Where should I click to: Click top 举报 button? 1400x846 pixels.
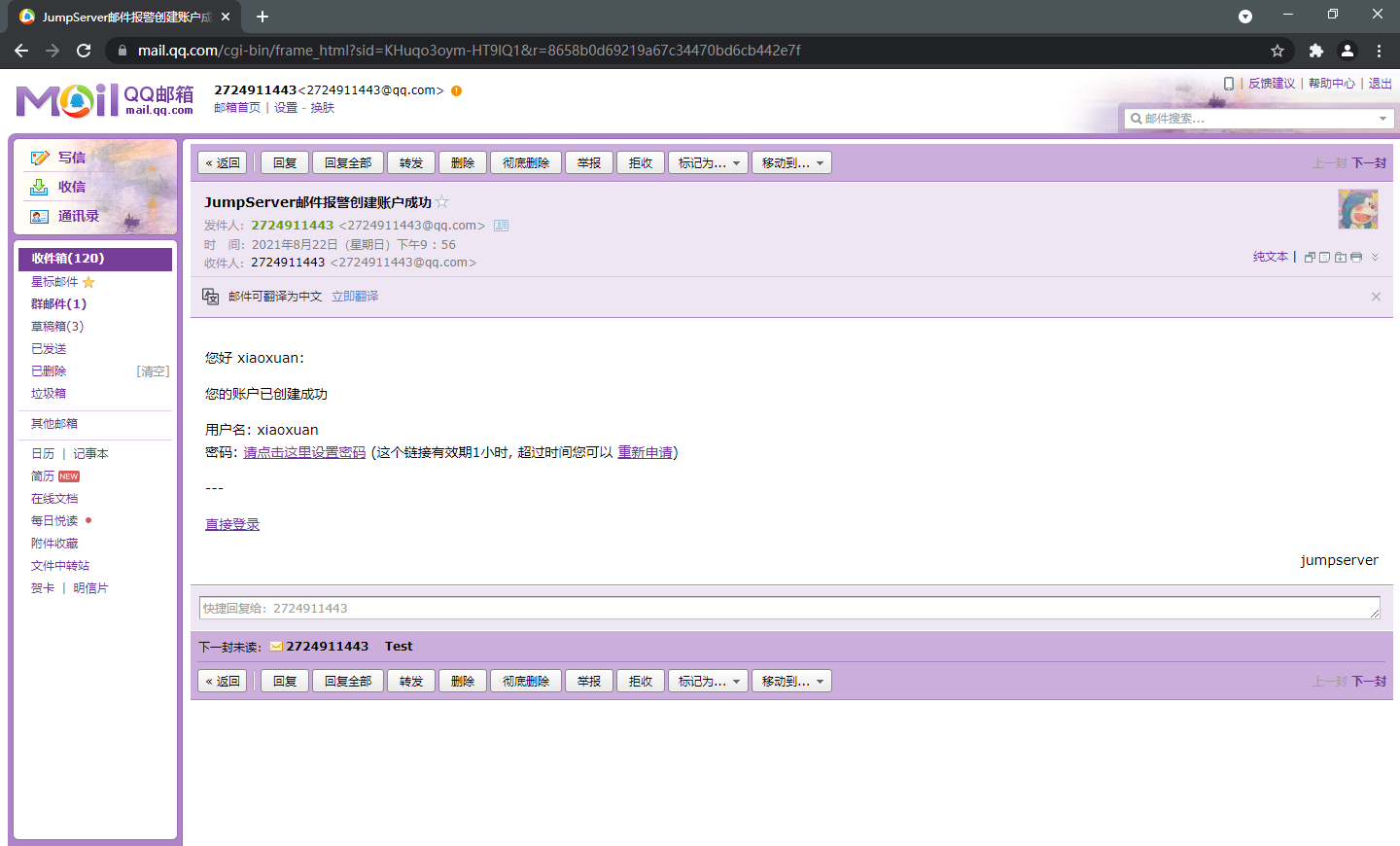[x=589, y=163]
